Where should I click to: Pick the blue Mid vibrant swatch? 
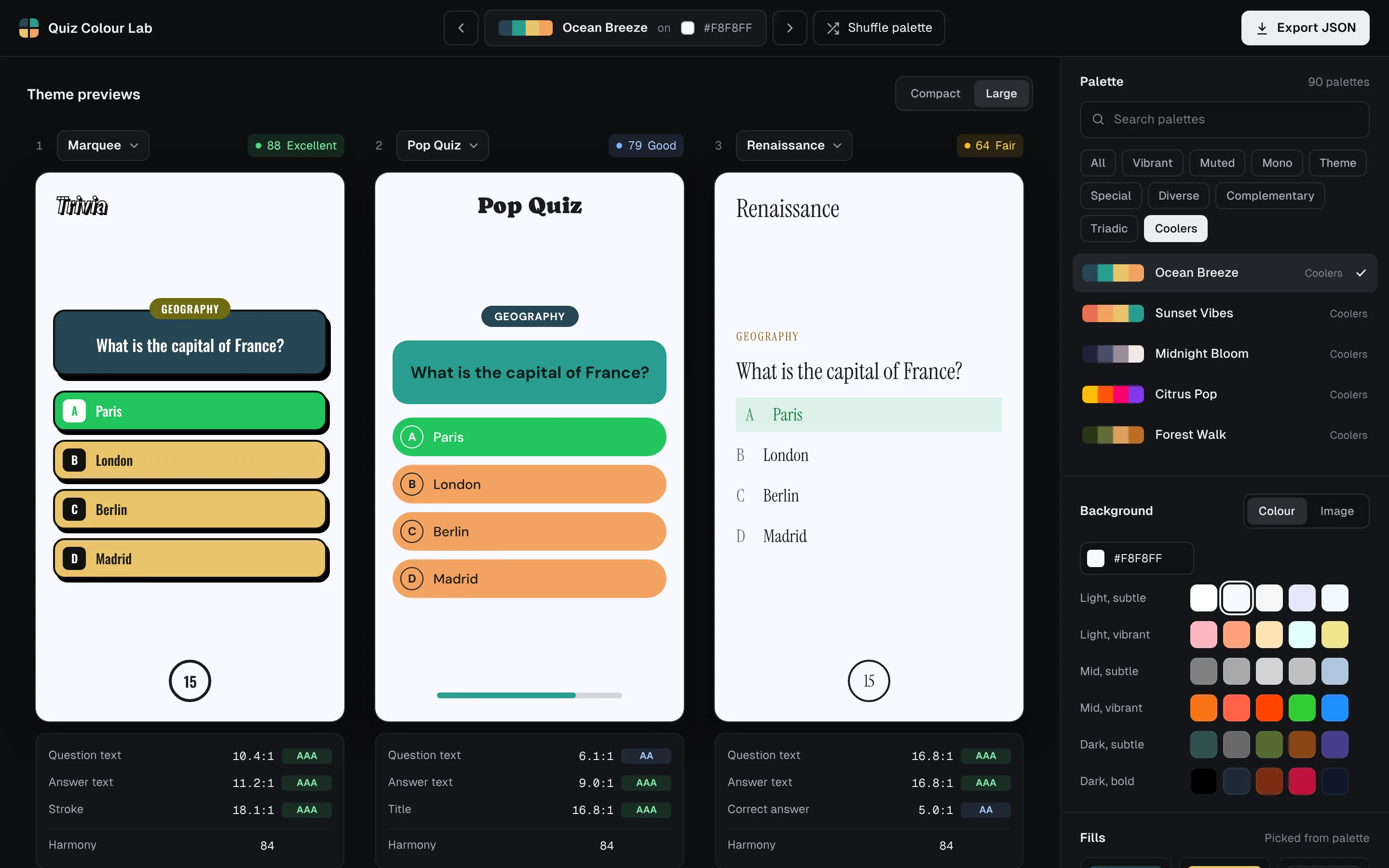1335,708
